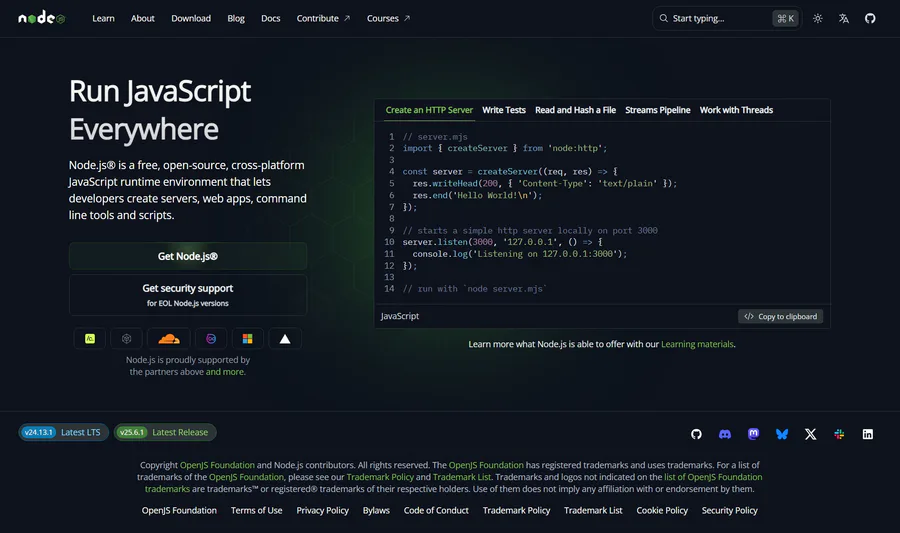900x533 pixels.
Task: Open the gray hexagon partner logo
Action: [127, 339]
